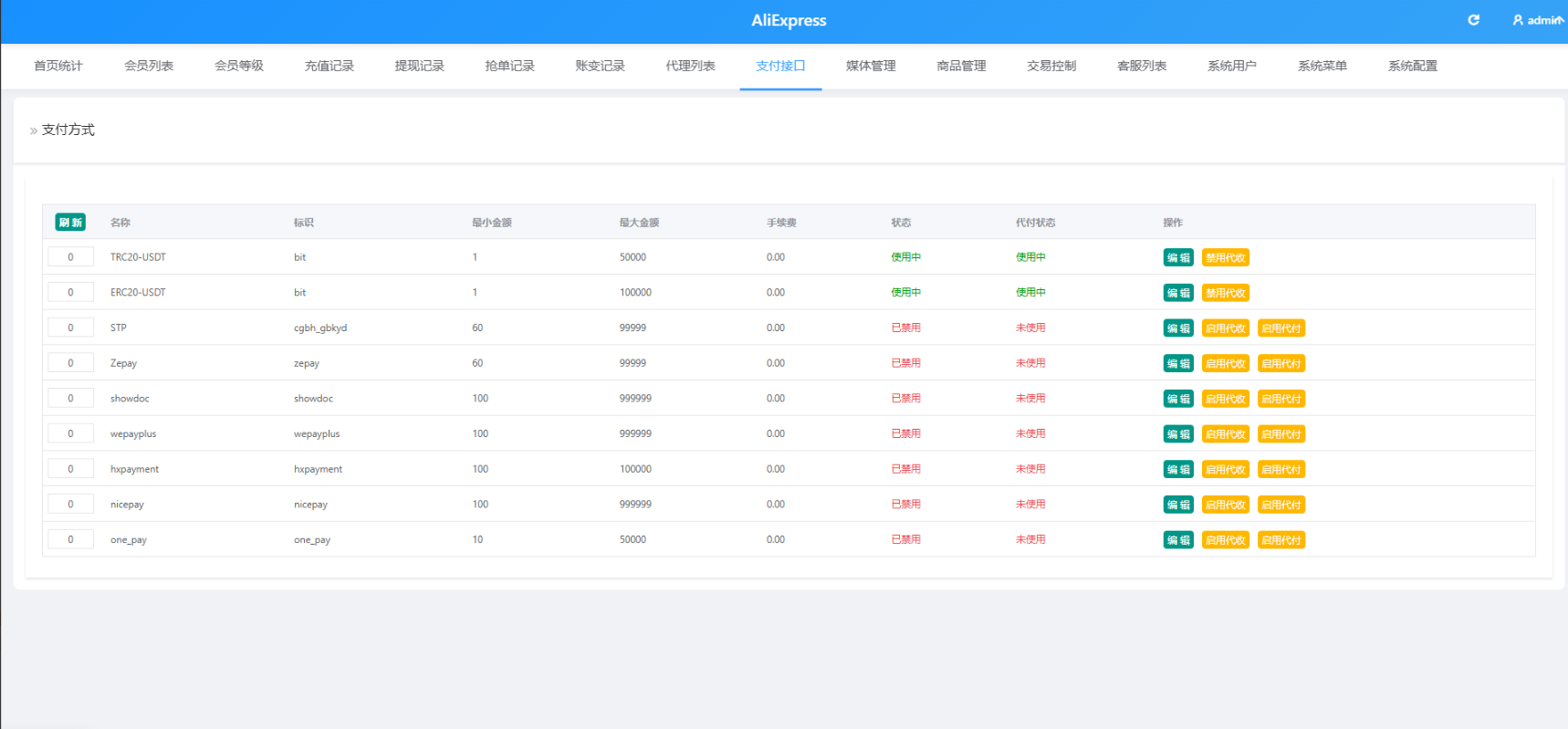The height and width of the screenshot is (729, 1568).
Task: Click 启用代付 for the hxpayment row
Action: click(1281, 469)
